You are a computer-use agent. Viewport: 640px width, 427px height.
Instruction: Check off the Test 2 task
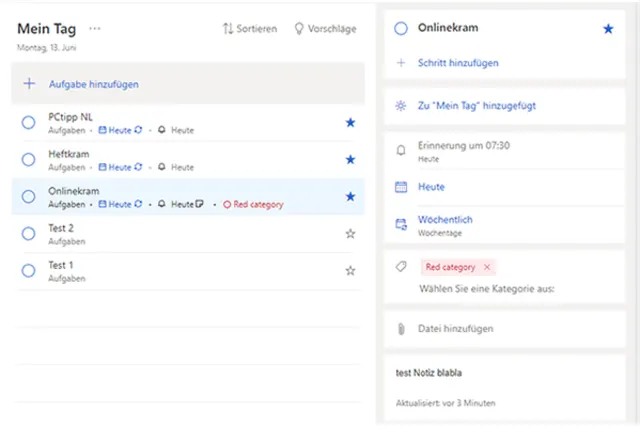point(28,233)
